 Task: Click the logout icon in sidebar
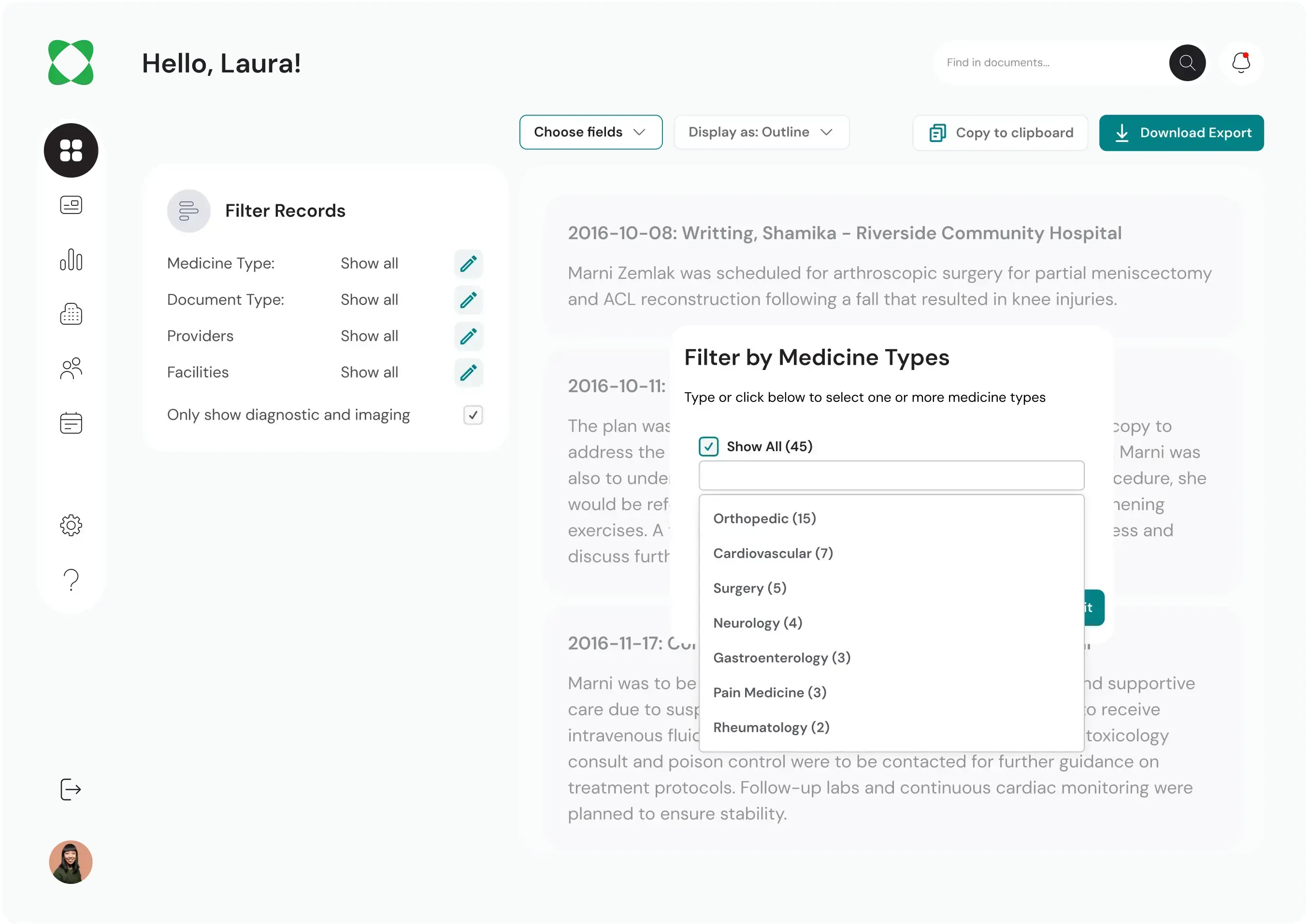tap(71, 790)
